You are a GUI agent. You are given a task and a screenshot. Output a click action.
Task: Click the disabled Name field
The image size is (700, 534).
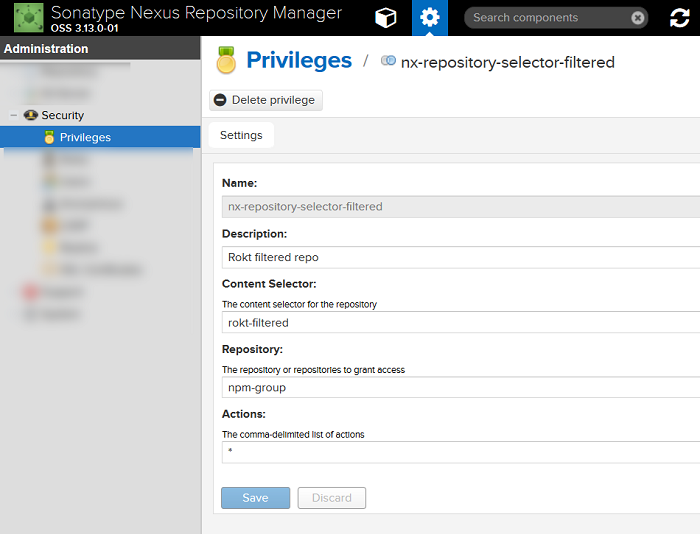pos(461,207)
